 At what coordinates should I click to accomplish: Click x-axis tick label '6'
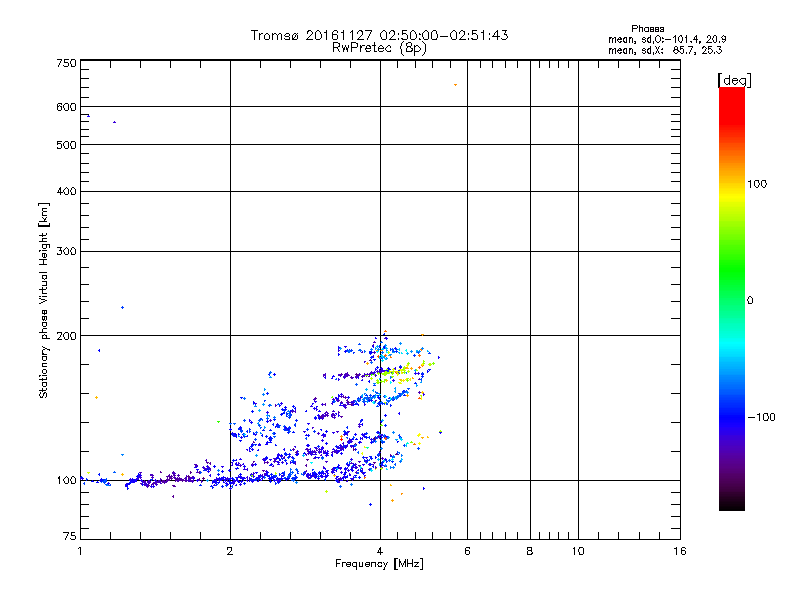click(467, 551)
